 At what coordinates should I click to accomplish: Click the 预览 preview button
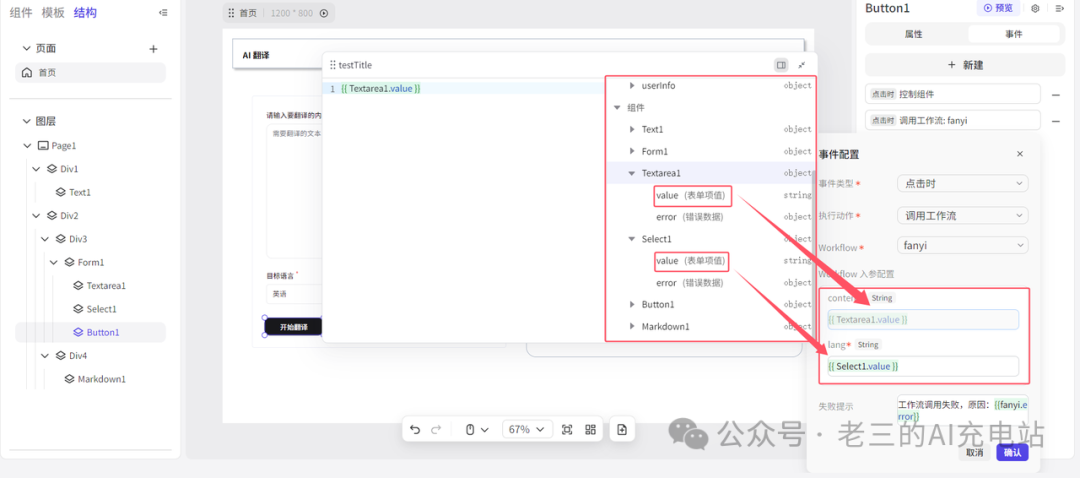(x=998, y=8)
